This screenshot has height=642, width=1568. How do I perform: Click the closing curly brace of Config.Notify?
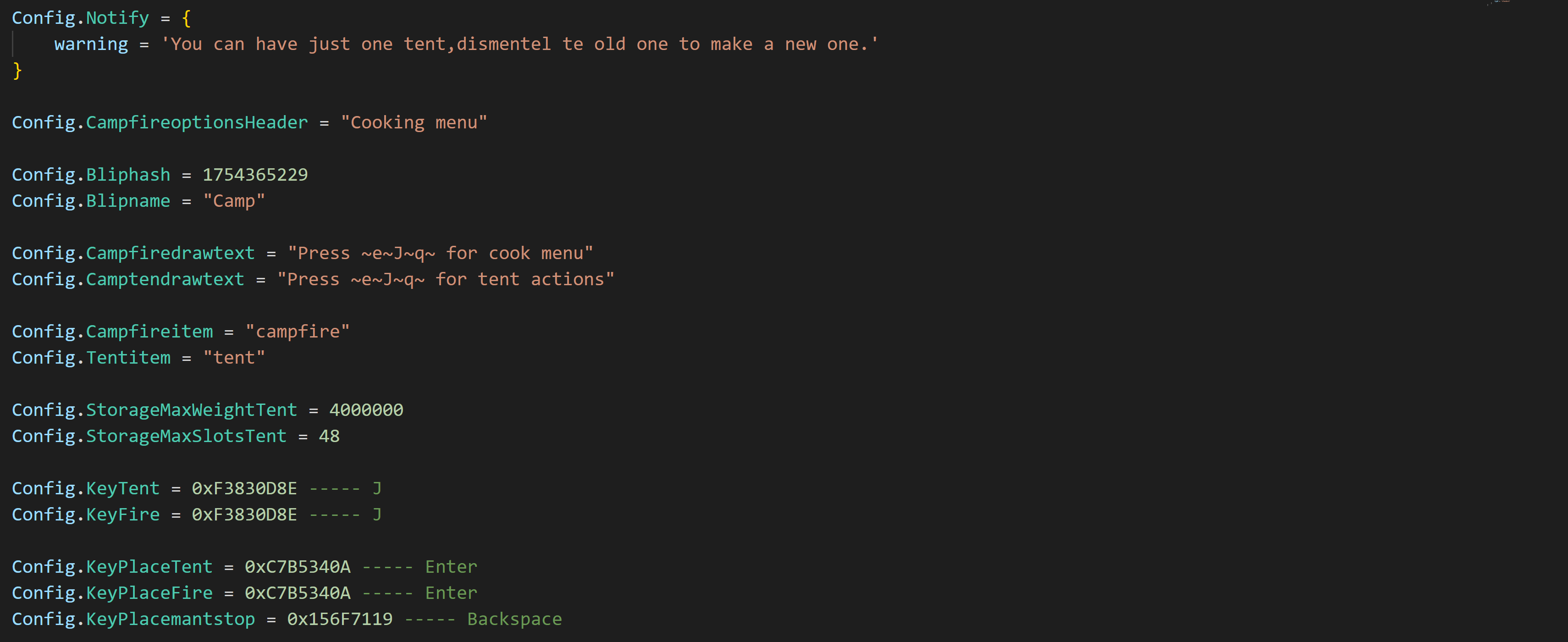click(17, 71)
